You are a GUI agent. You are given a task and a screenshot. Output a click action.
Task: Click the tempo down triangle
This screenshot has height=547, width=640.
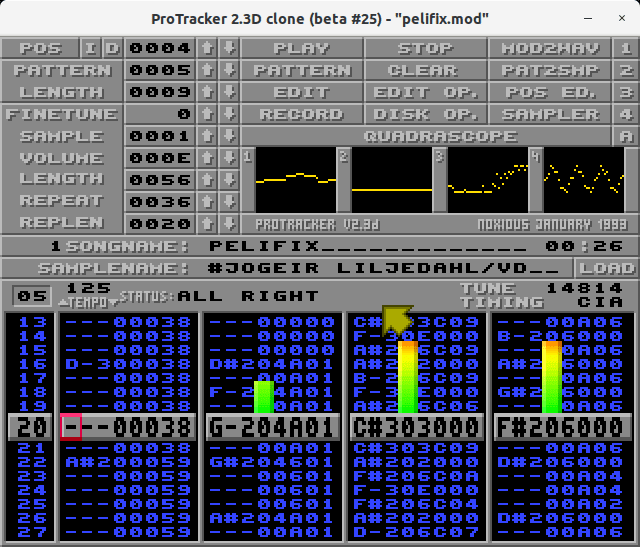point(113,303)
